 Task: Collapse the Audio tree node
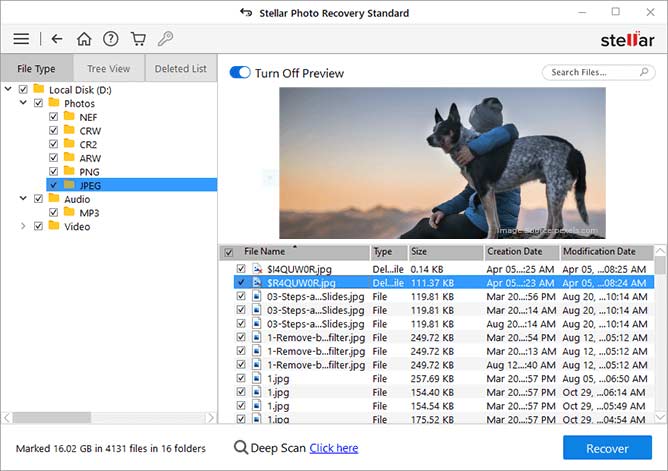click(23, 198)
